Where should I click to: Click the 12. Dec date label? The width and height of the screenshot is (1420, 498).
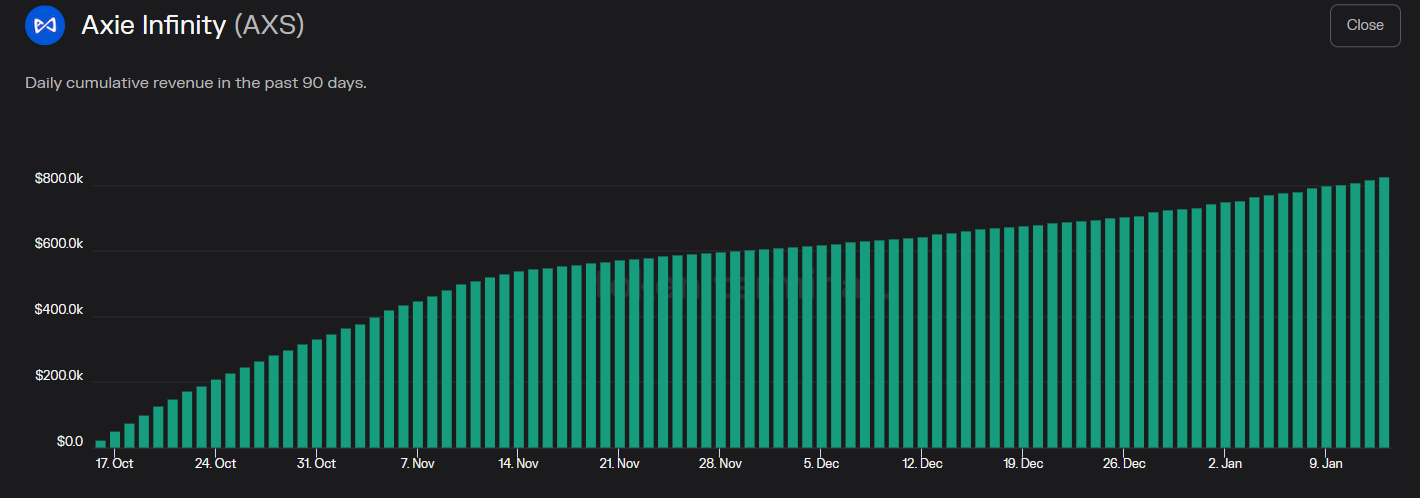[922, 464]
